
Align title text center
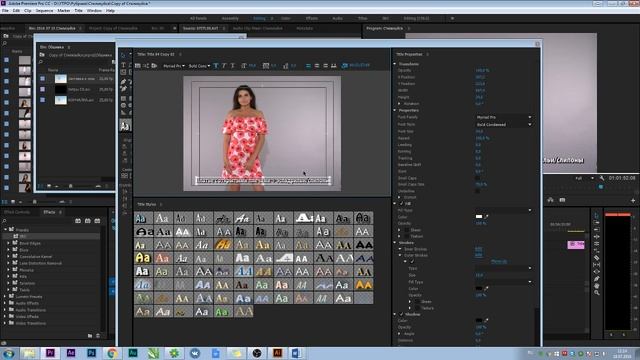point(317,66)
